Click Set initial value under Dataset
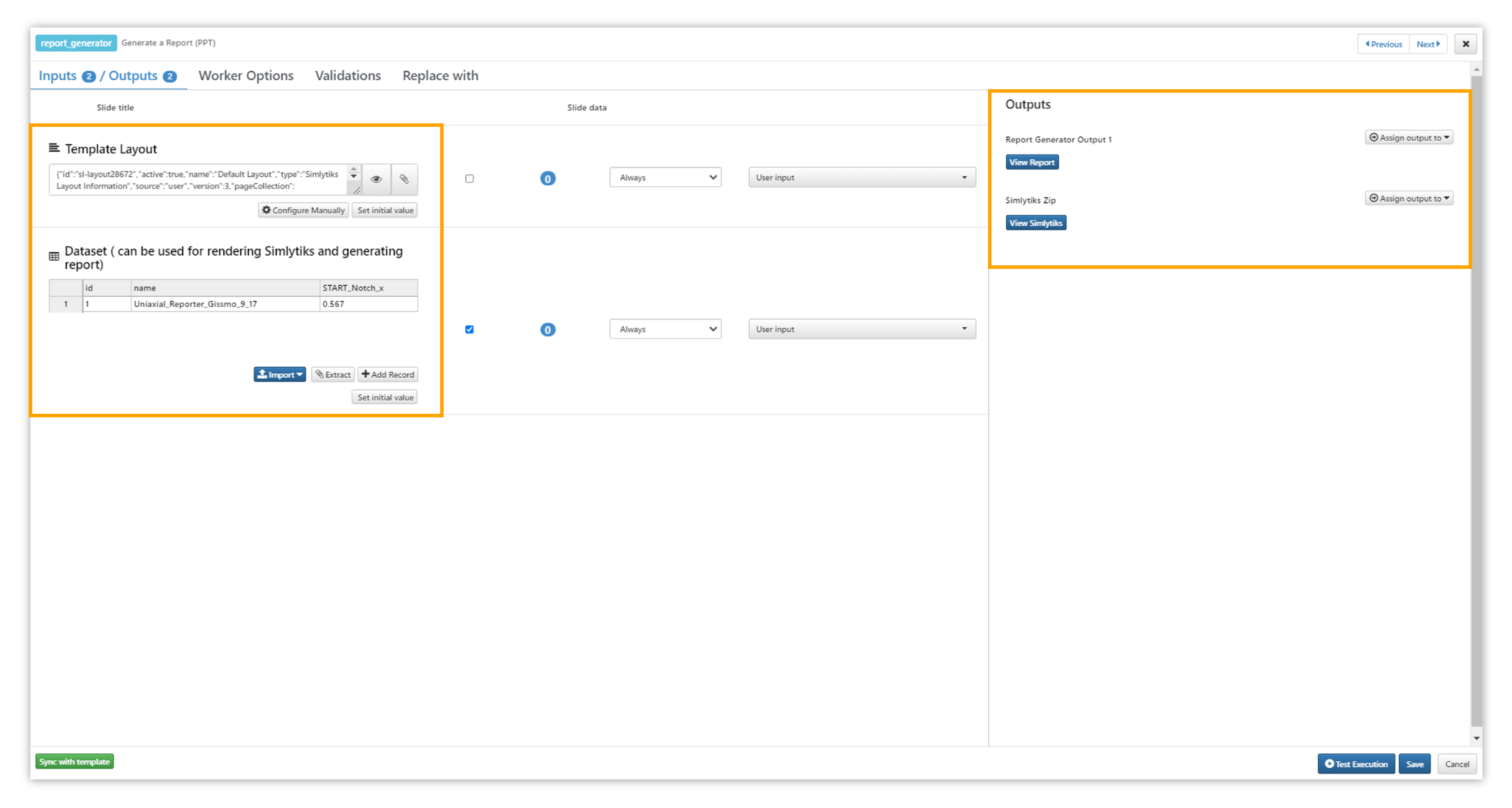The height and width of the screenshot is (808, 1512). coord(385,397)
